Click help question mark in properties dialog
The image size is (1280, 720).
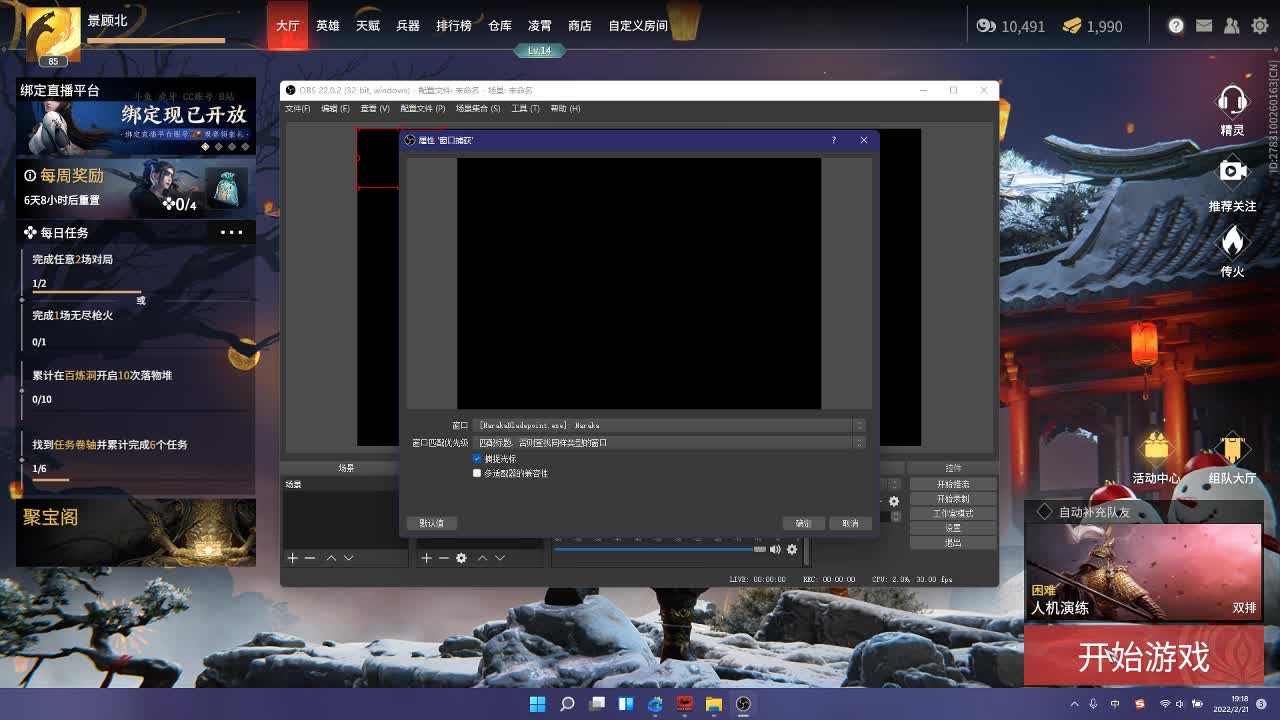pyautogui.click(x=833, y=140)
